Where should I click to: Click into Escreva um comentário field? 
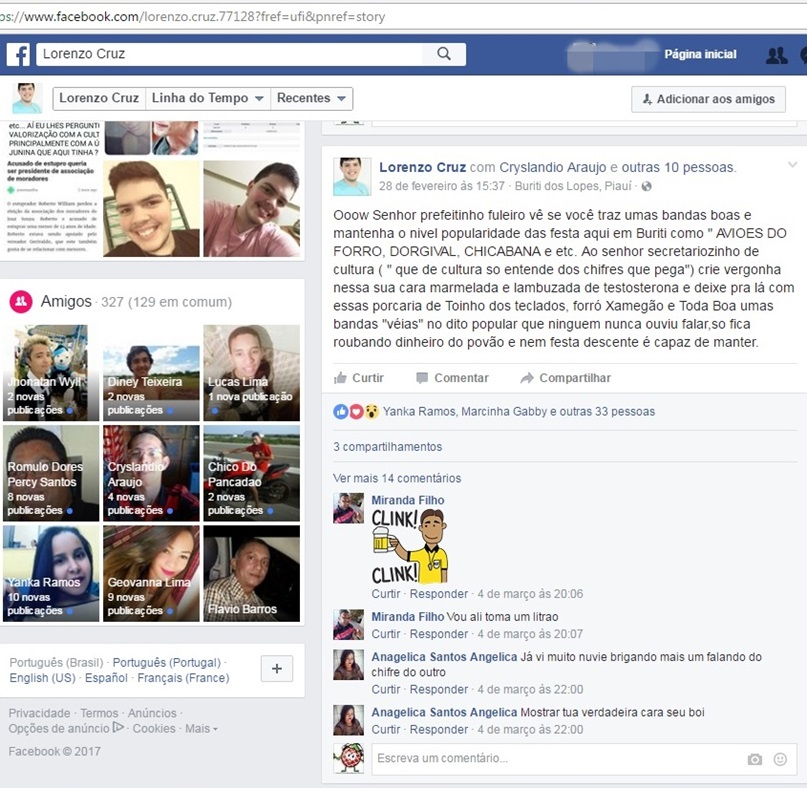pyautogui.click(x=550, y=758)
